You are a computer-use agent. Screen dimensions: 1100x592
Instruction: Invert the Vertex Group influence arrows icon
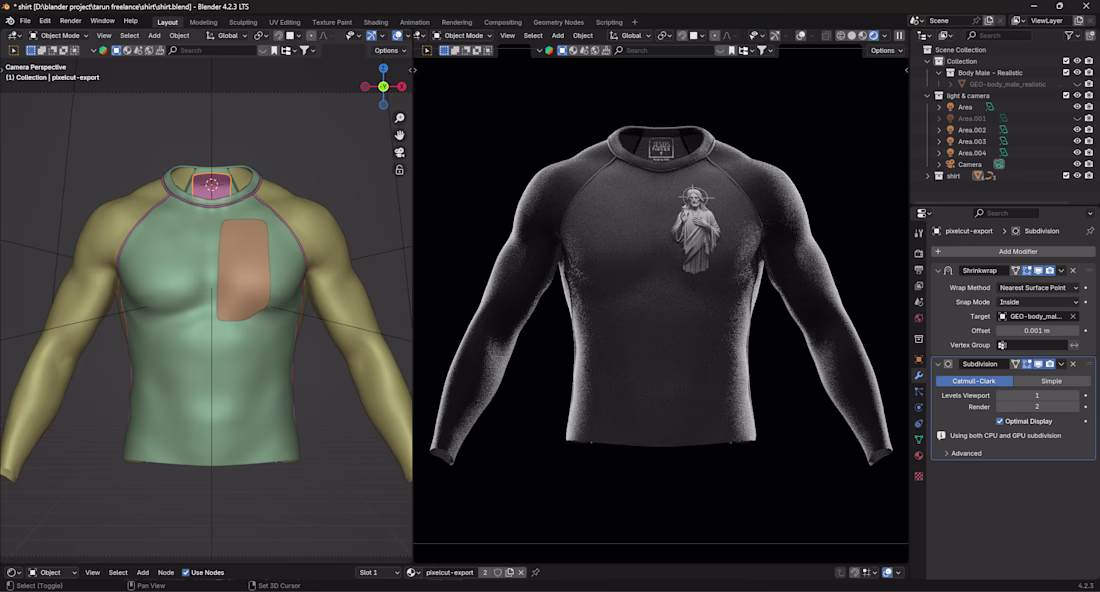point(1074,345)
